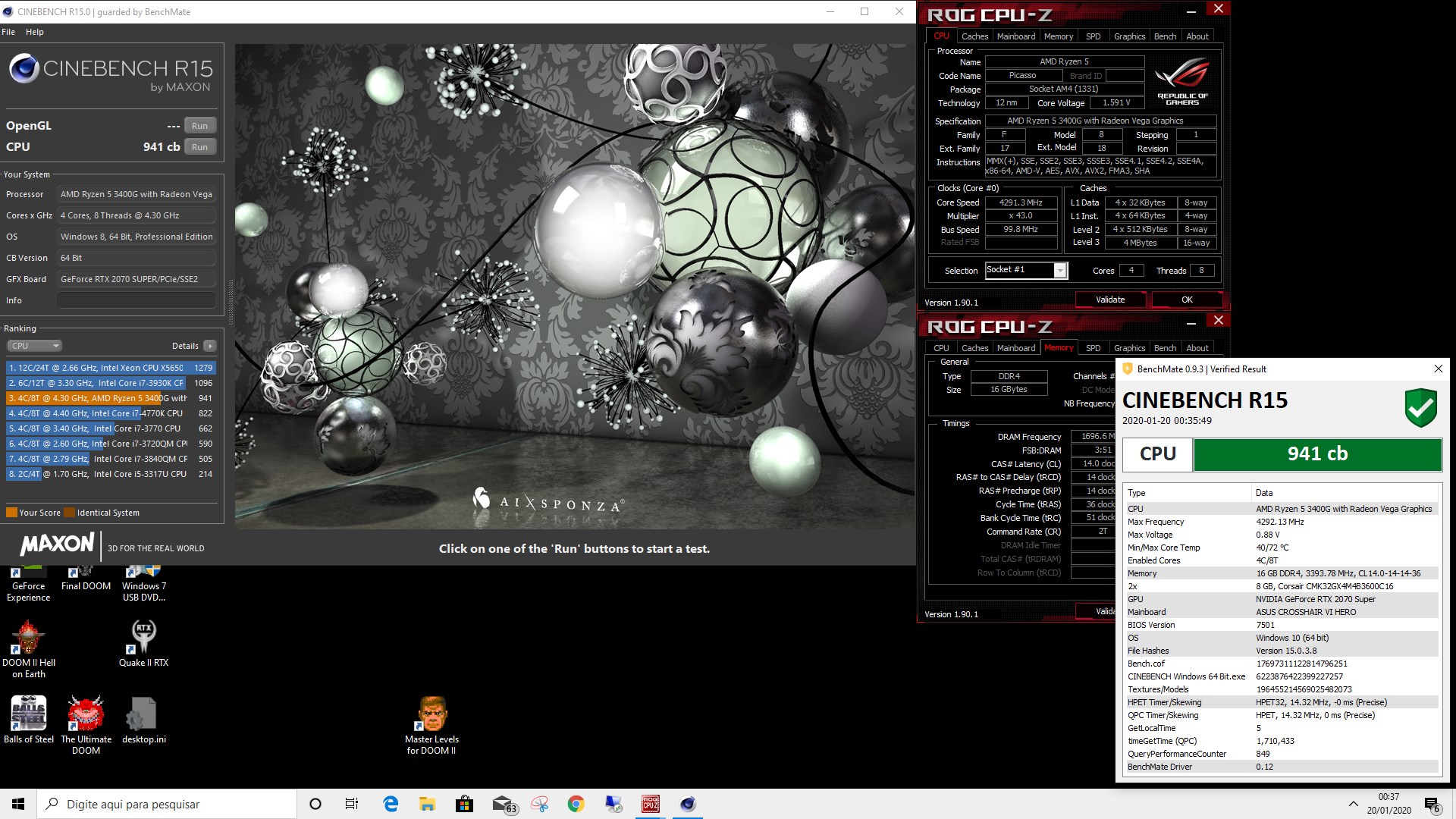Select the Final DOOM desktop shortcut
The image size is (1456, 819).
(x=86, y=579)
